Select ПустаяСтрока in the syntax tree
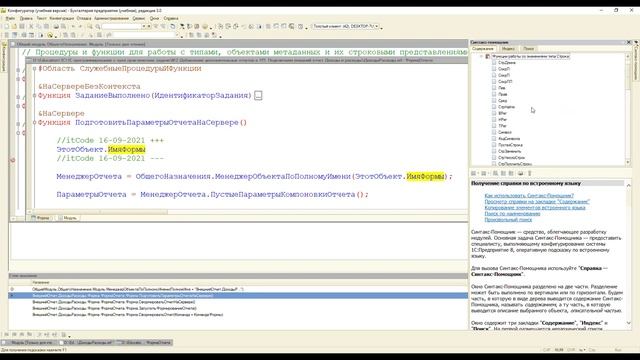This screenshot has width=640, height=360. click(510, 145)
